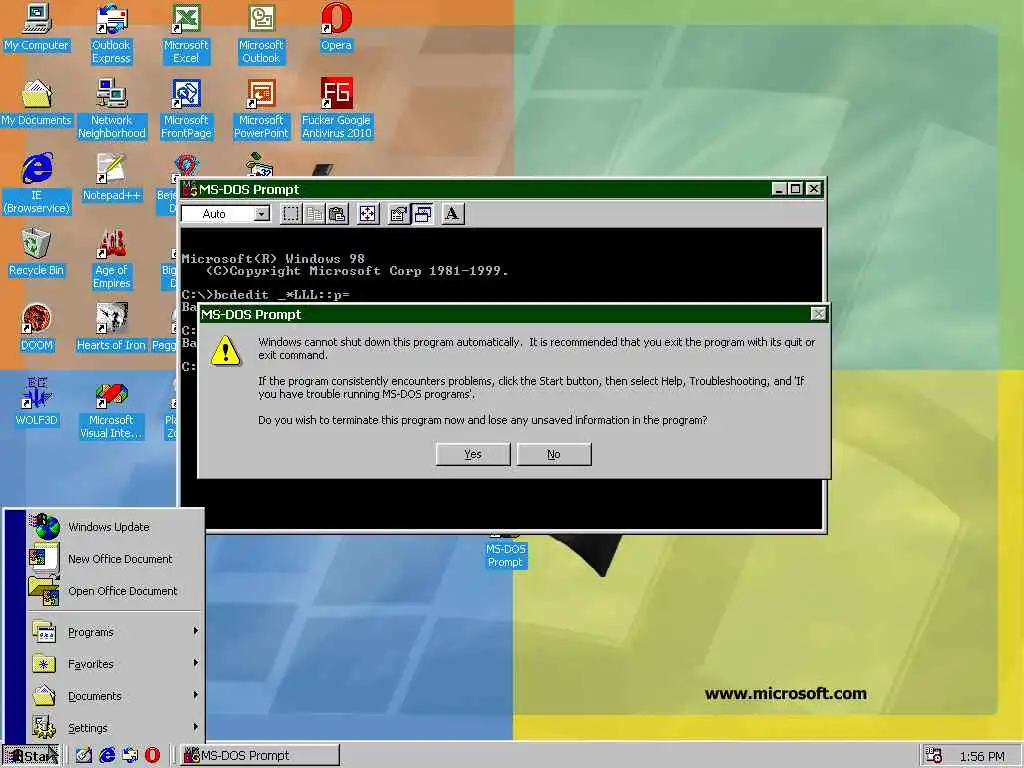
Task: Open the Auto font size dropdown
Action: pos(262,214)
